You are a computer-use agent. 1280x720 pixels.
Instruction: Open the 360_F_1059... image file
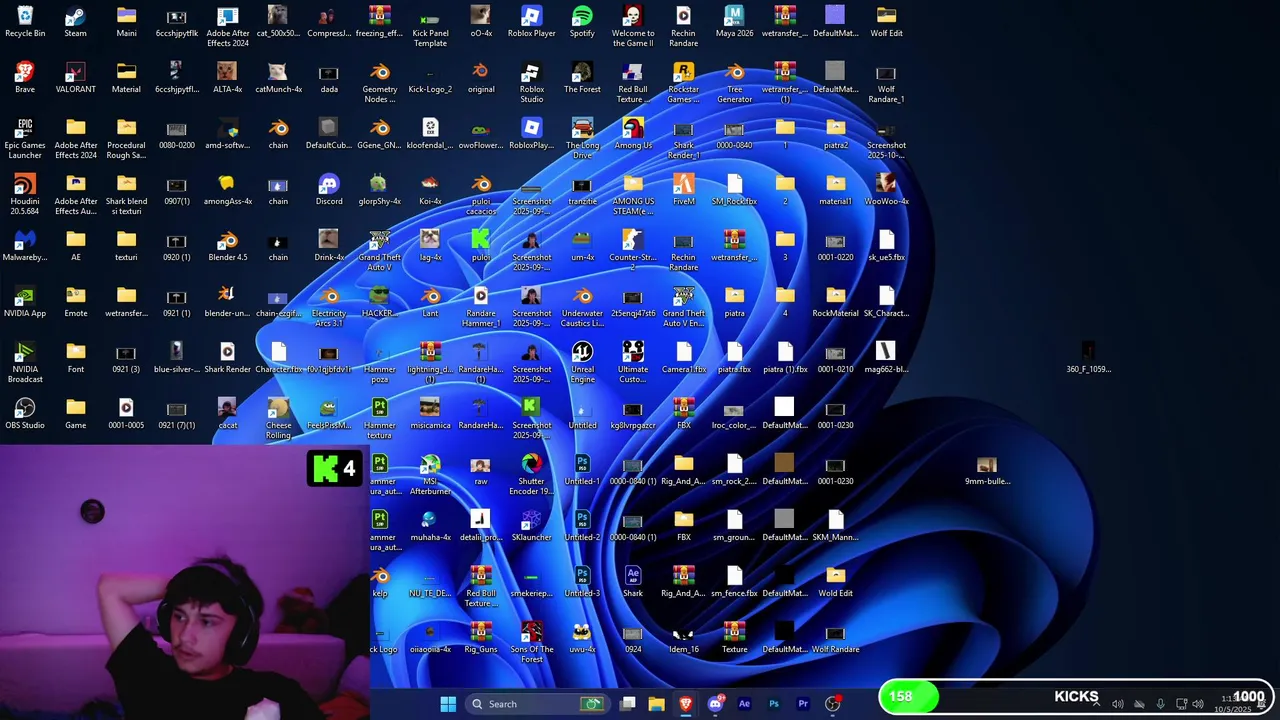(1088, 358)
